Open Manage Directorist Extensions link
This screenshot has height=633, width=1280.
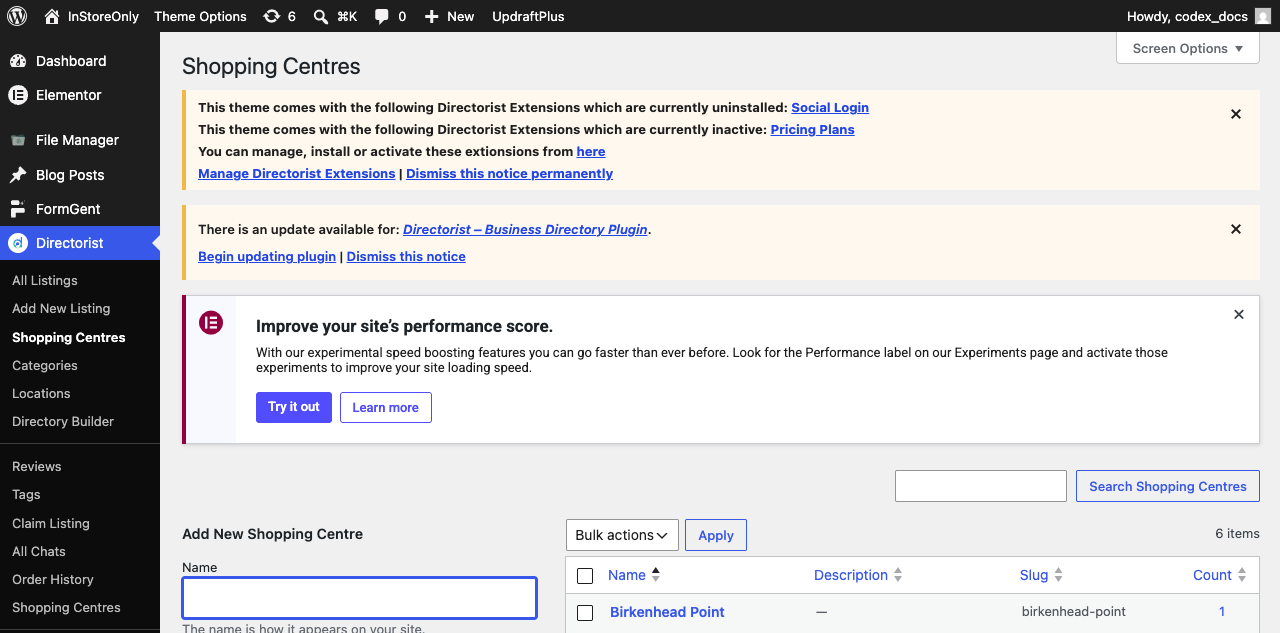point(297,174)
